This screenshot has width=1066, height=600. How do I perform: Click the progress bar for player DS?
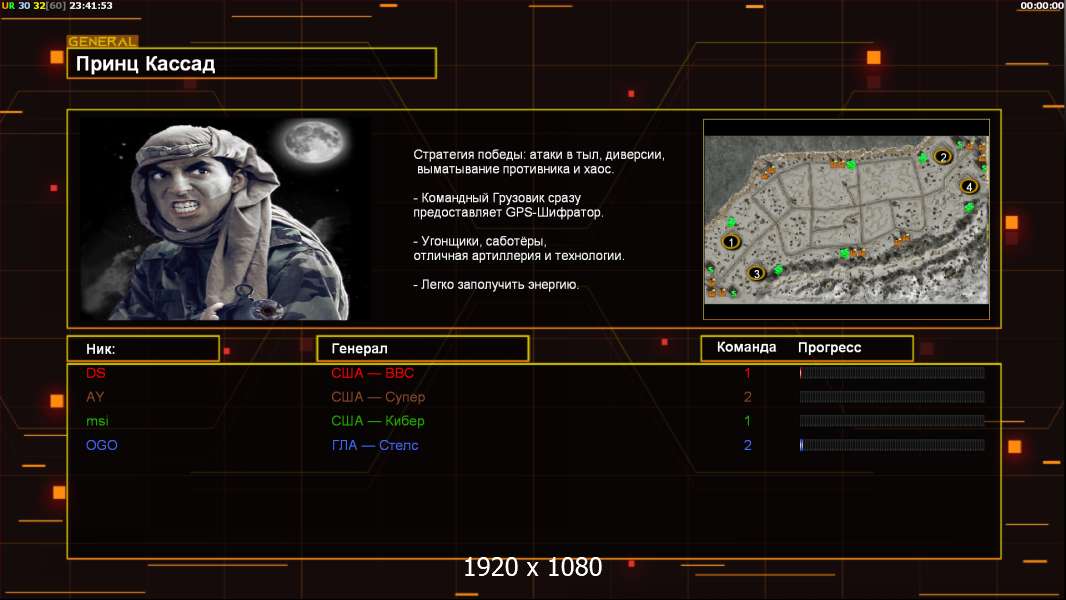click(892, 372)
